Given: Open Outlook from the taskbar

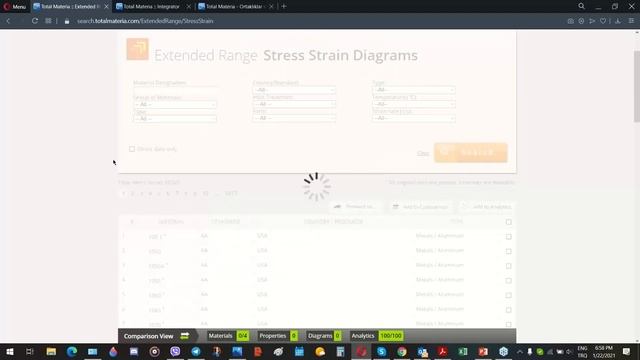Looking at the screenshot, I should coord(422,351).
